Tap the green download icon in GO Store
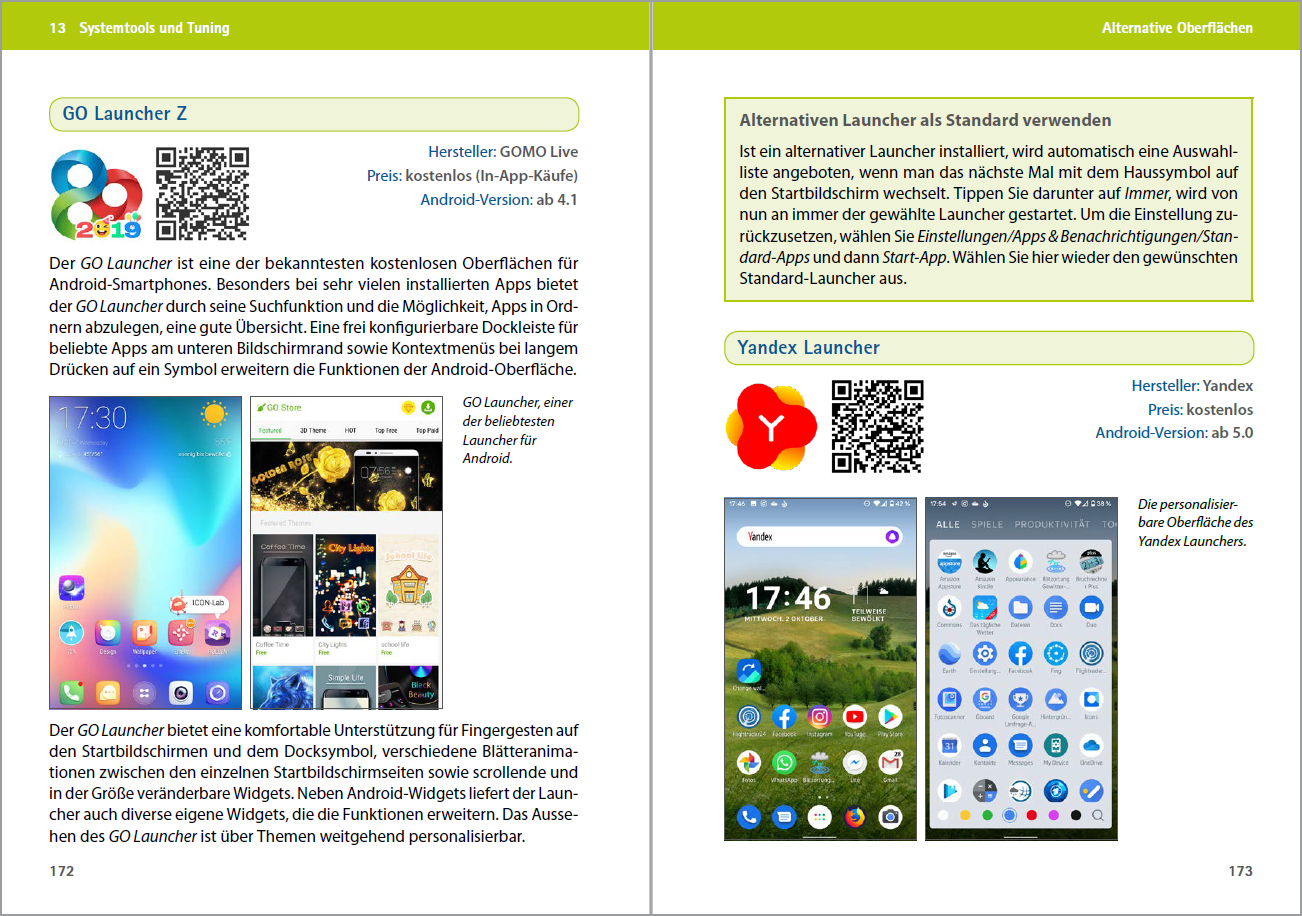The width and height of the screenshot is (1302, 916). click(428, 407)
